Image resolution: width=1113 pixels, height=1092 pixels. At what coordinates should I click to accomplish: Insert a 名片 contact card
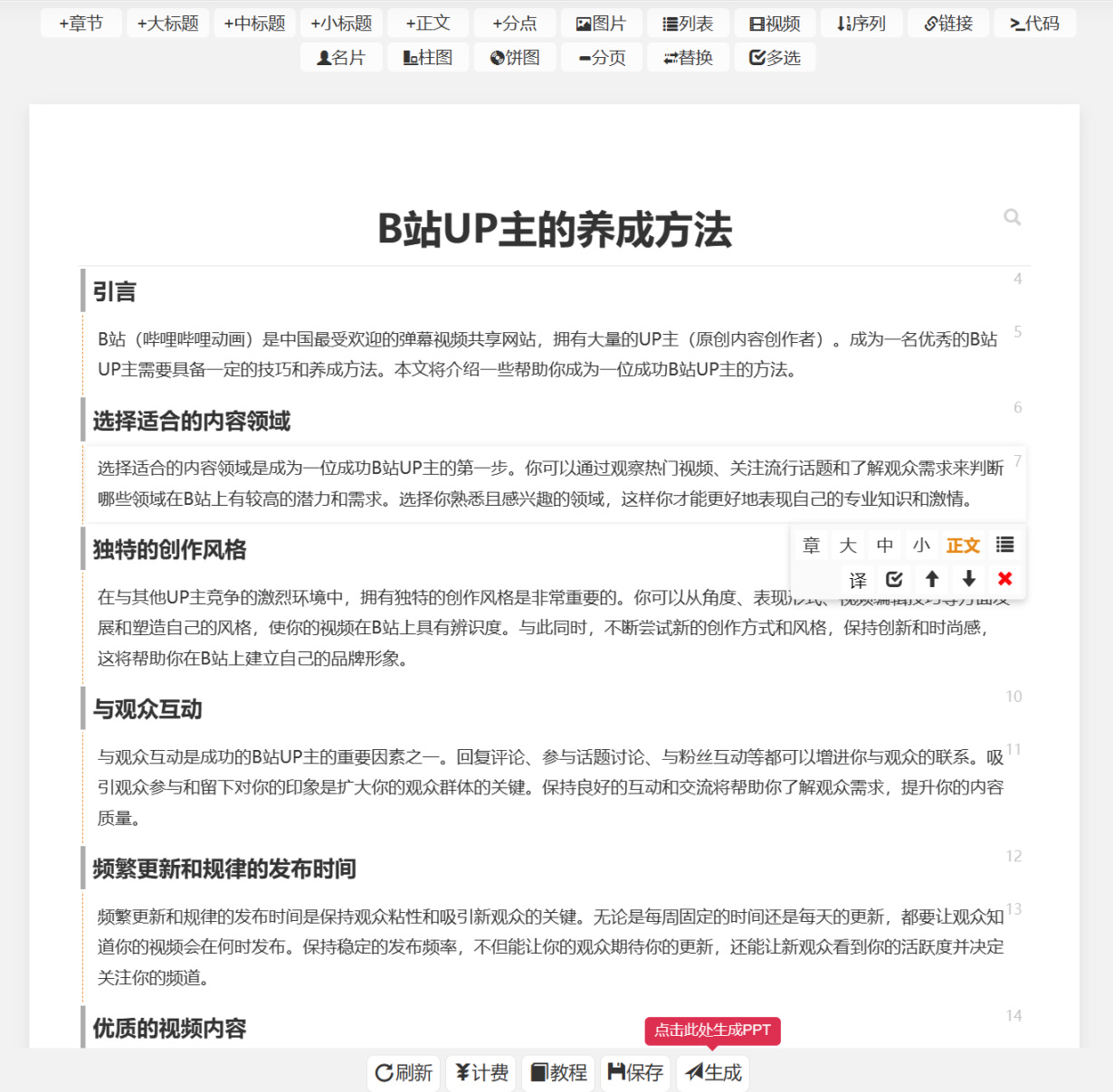[x=341, y=58]
